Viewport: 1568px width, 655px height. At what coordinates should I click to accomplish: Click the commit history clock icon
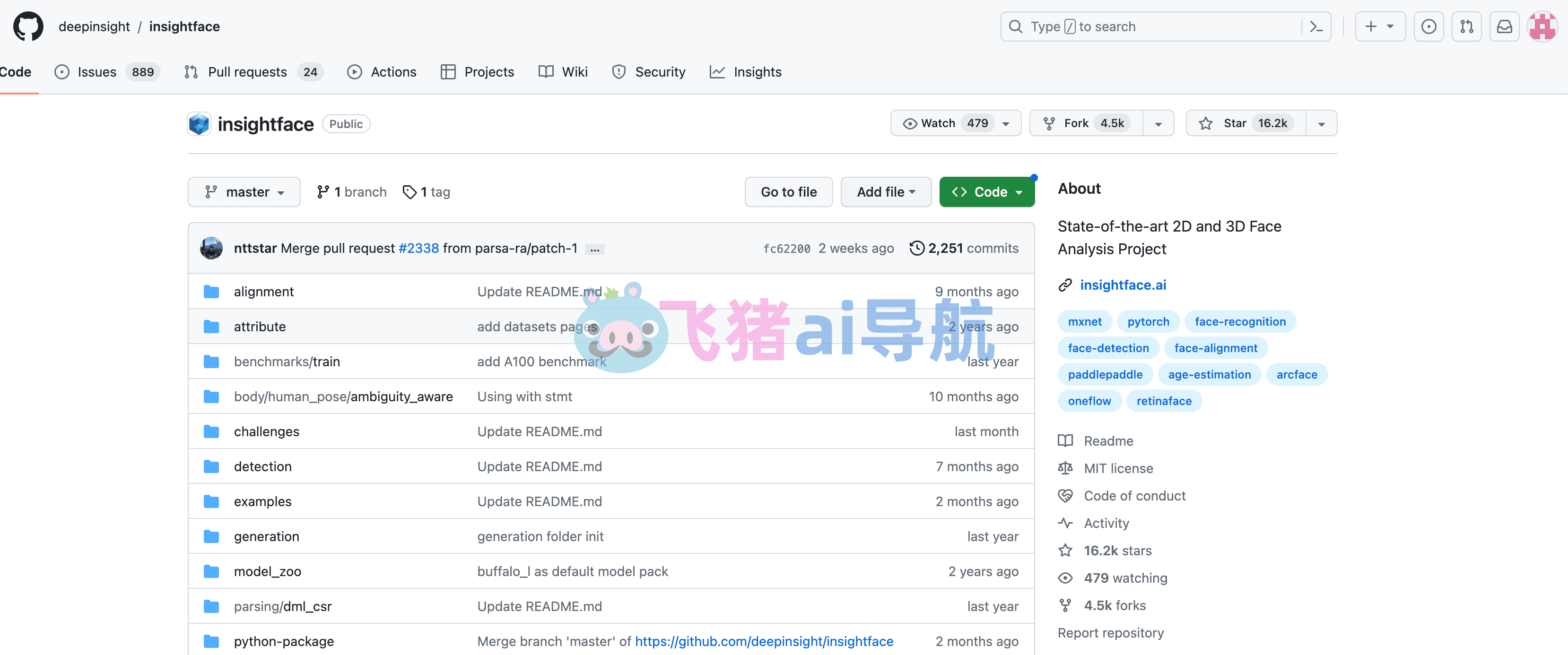(917, 248)
